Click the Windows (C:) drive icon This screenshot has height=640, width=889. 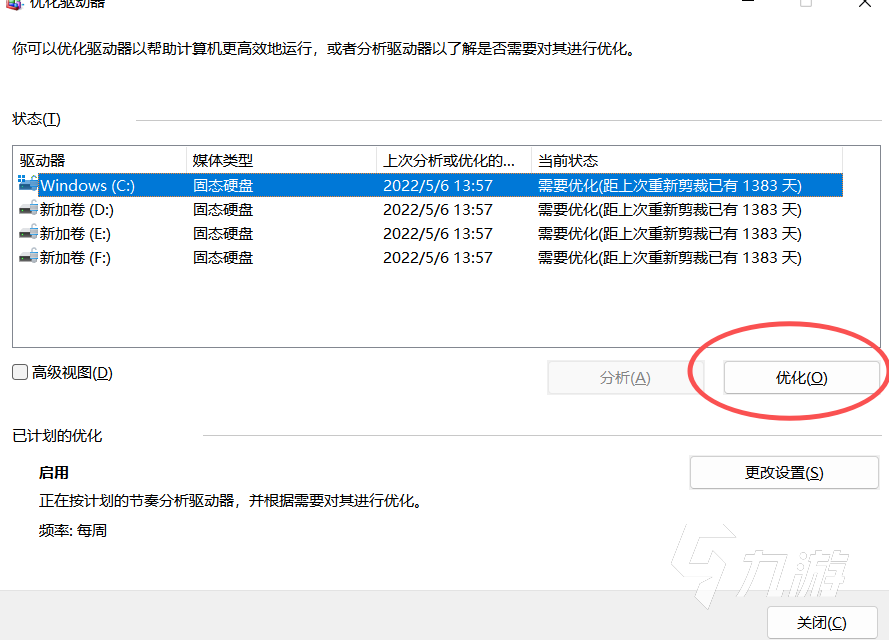[27, 183]
